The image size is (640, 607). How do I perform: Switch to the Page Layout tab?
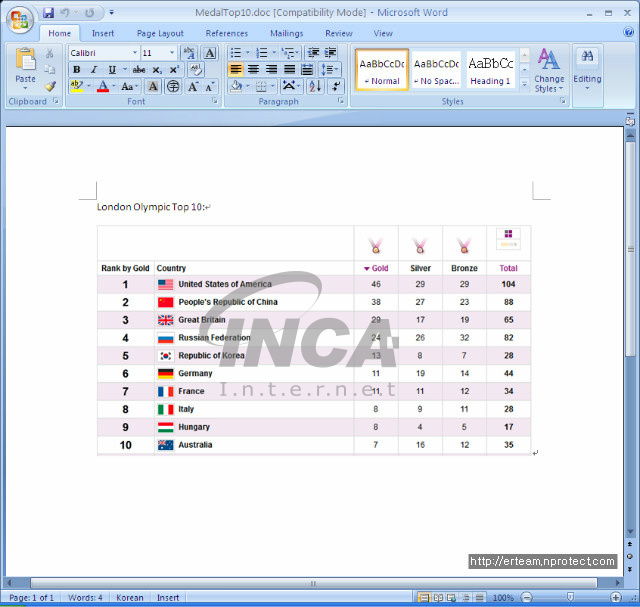coord(160,33)
